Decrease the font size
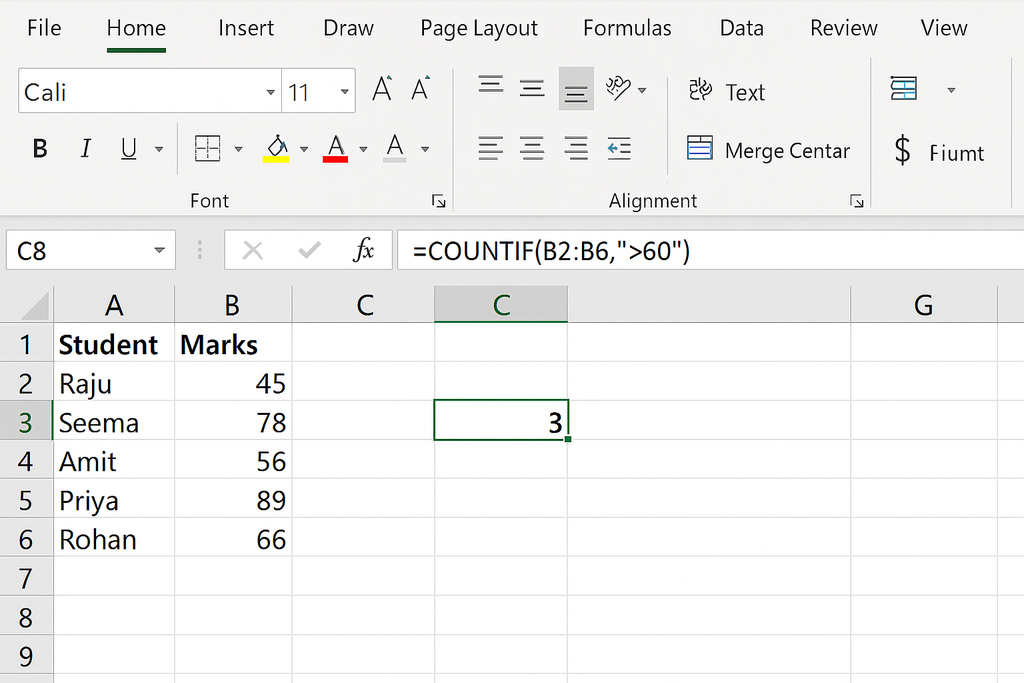This screenshot has width=1024, height=683. (421, 88)
